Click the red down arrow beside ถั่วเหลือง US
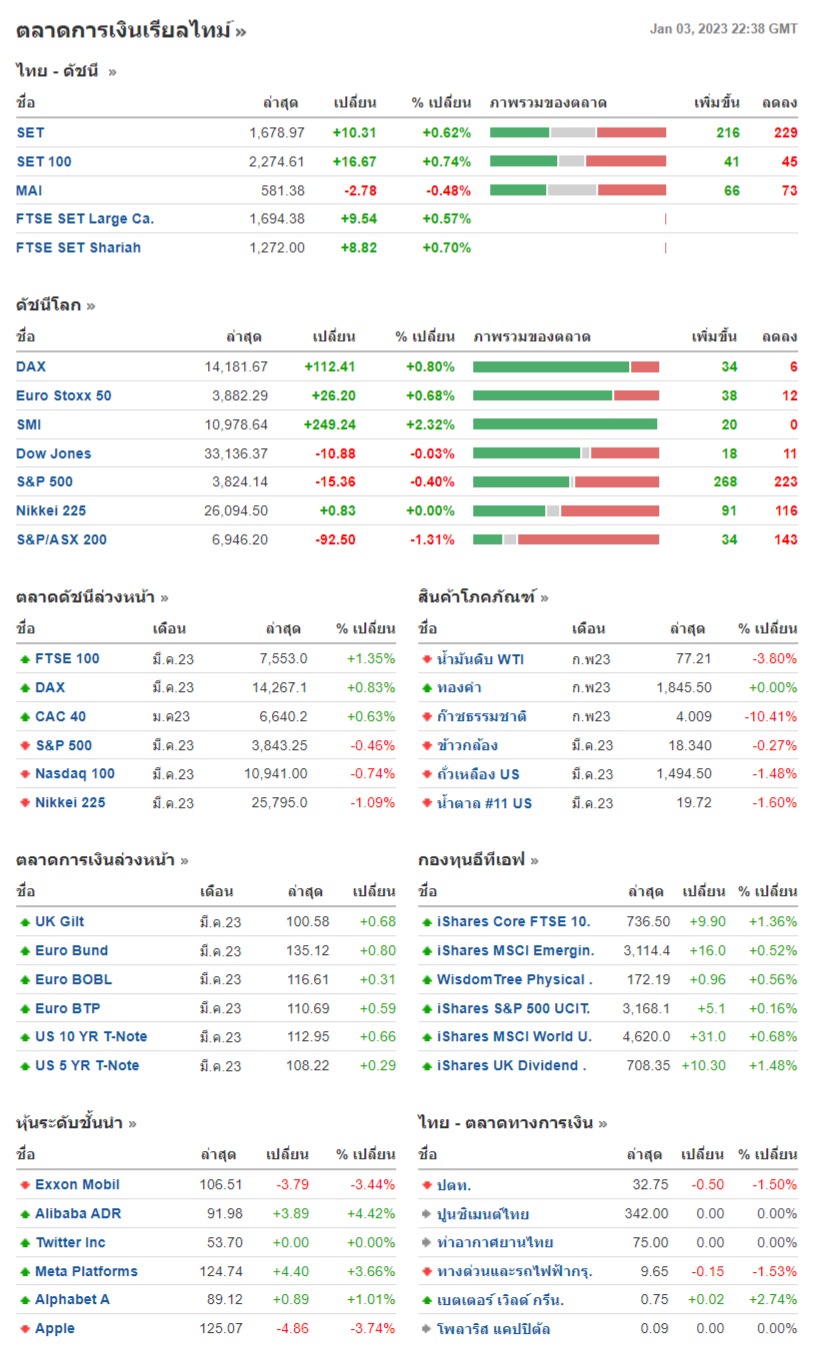The width and height of the screenshot is (823, 1361). pyautogui.click(x=427, y=774)
